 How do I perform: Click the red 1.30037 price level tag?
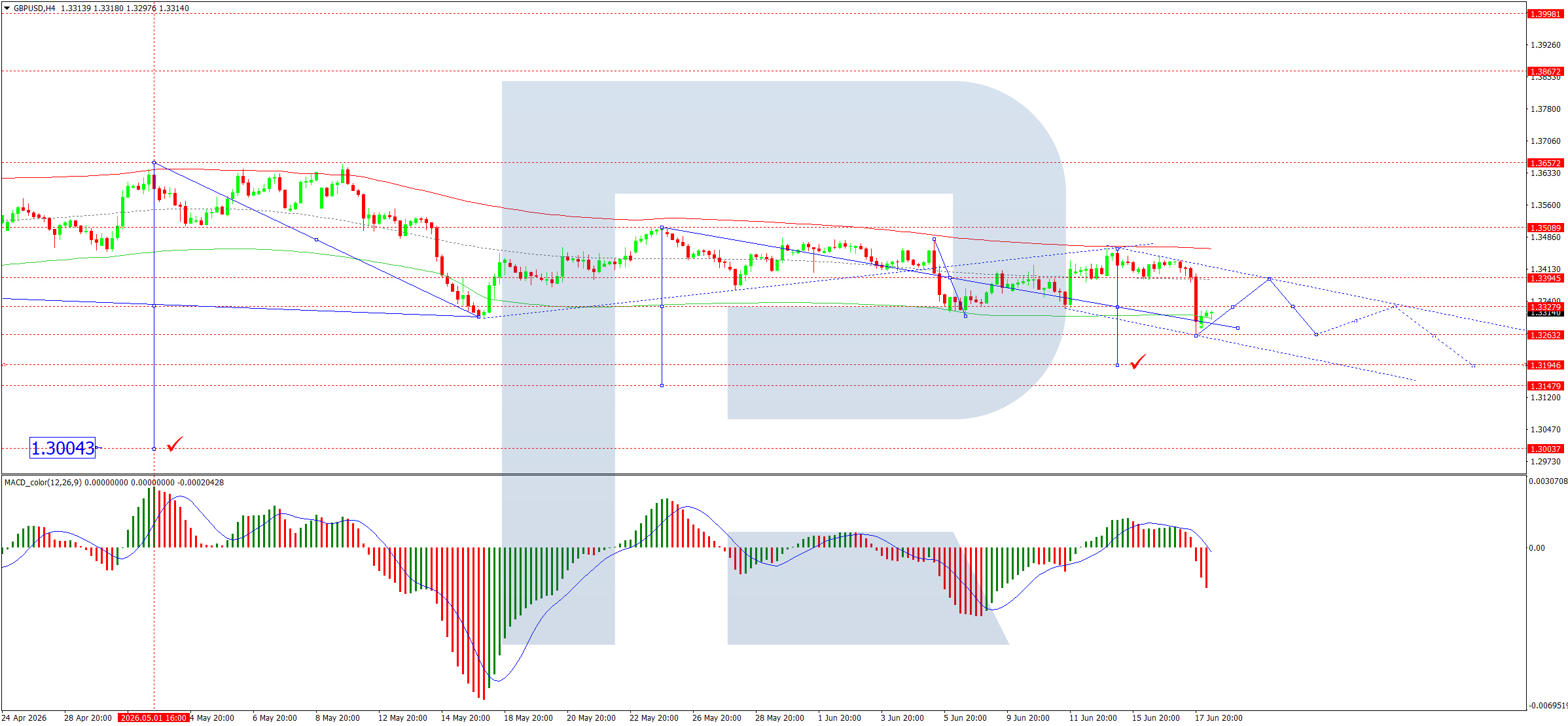pos(1545,449)
